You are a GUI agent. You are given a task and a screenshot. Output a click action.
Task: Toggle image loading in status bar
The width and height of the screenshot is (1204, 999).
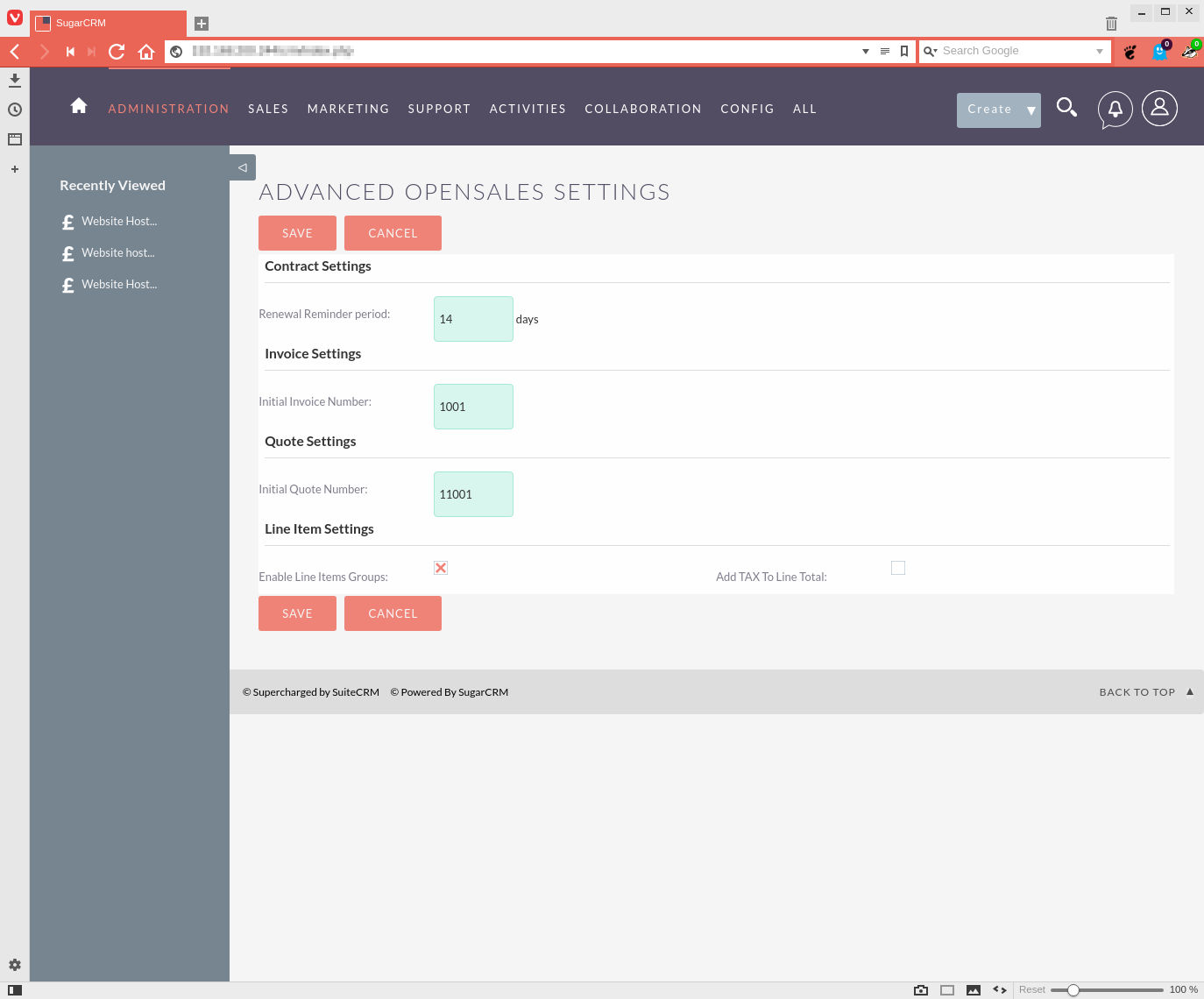click(974, 990)
